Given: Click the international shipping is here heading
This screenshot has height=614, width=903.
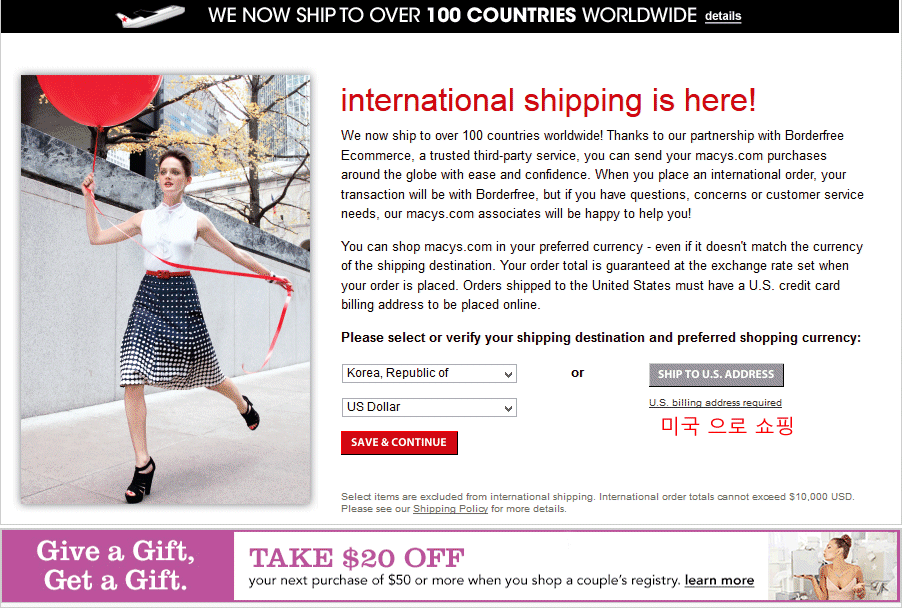Looking at the screenshot, I should (x=548, y=100).
